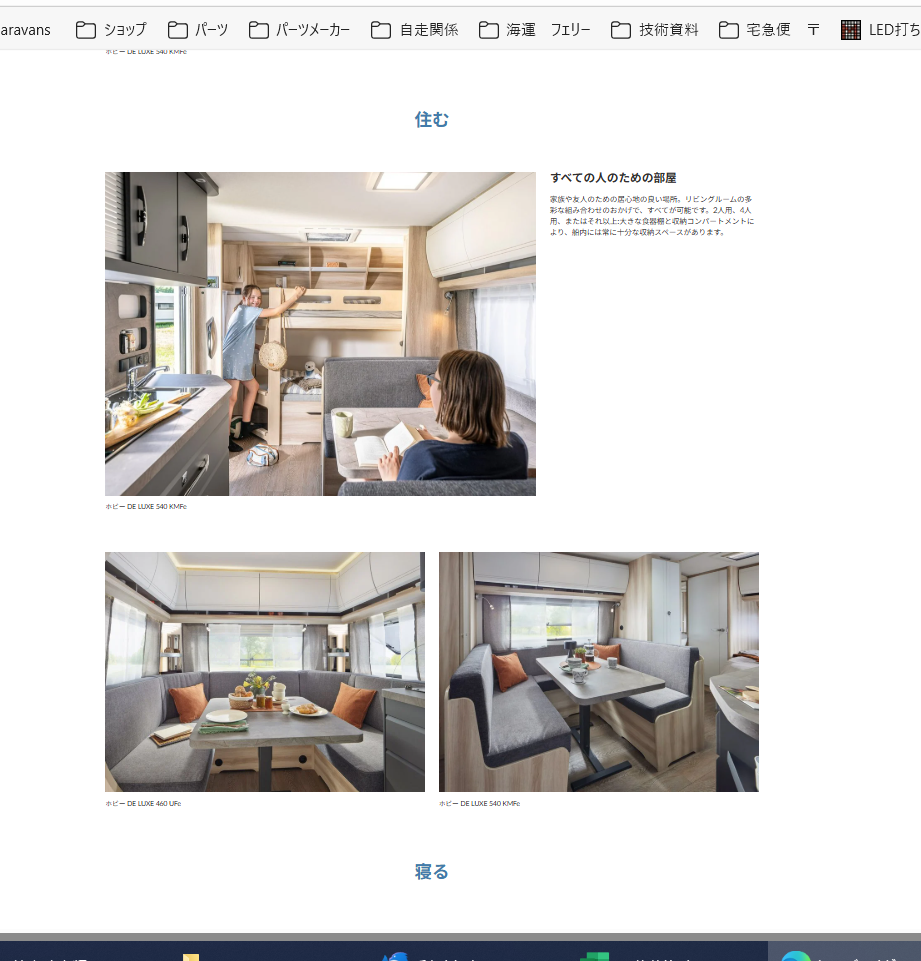Expand the 宅急便 〒 bookmark folder
The width and height of the screenshot is (921, 961).
(769, 29)
